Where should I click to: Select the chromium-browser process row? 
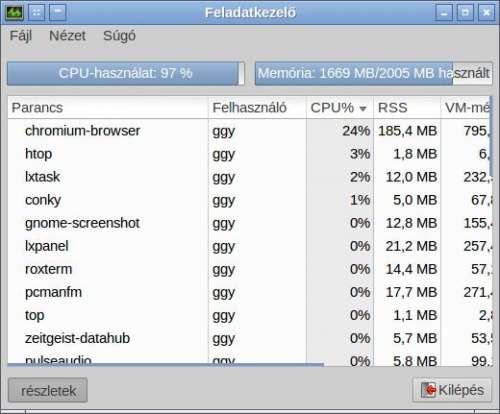249,131
